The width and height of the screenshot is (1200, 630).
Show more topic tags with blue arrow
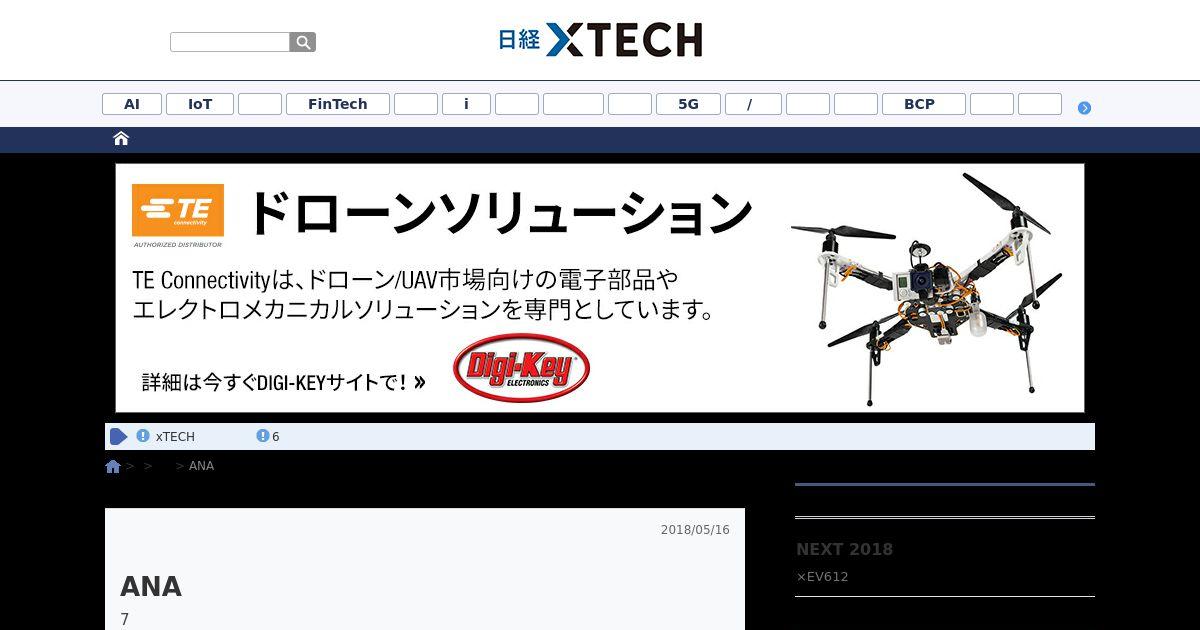click(x=1084, y=108)
